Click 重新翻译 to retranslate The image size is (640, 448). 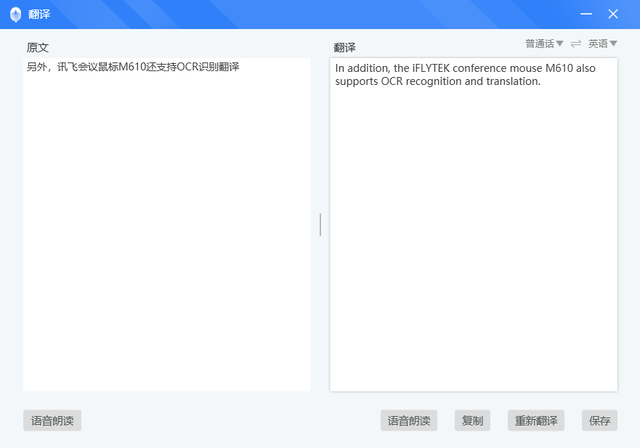click(536, 420)
